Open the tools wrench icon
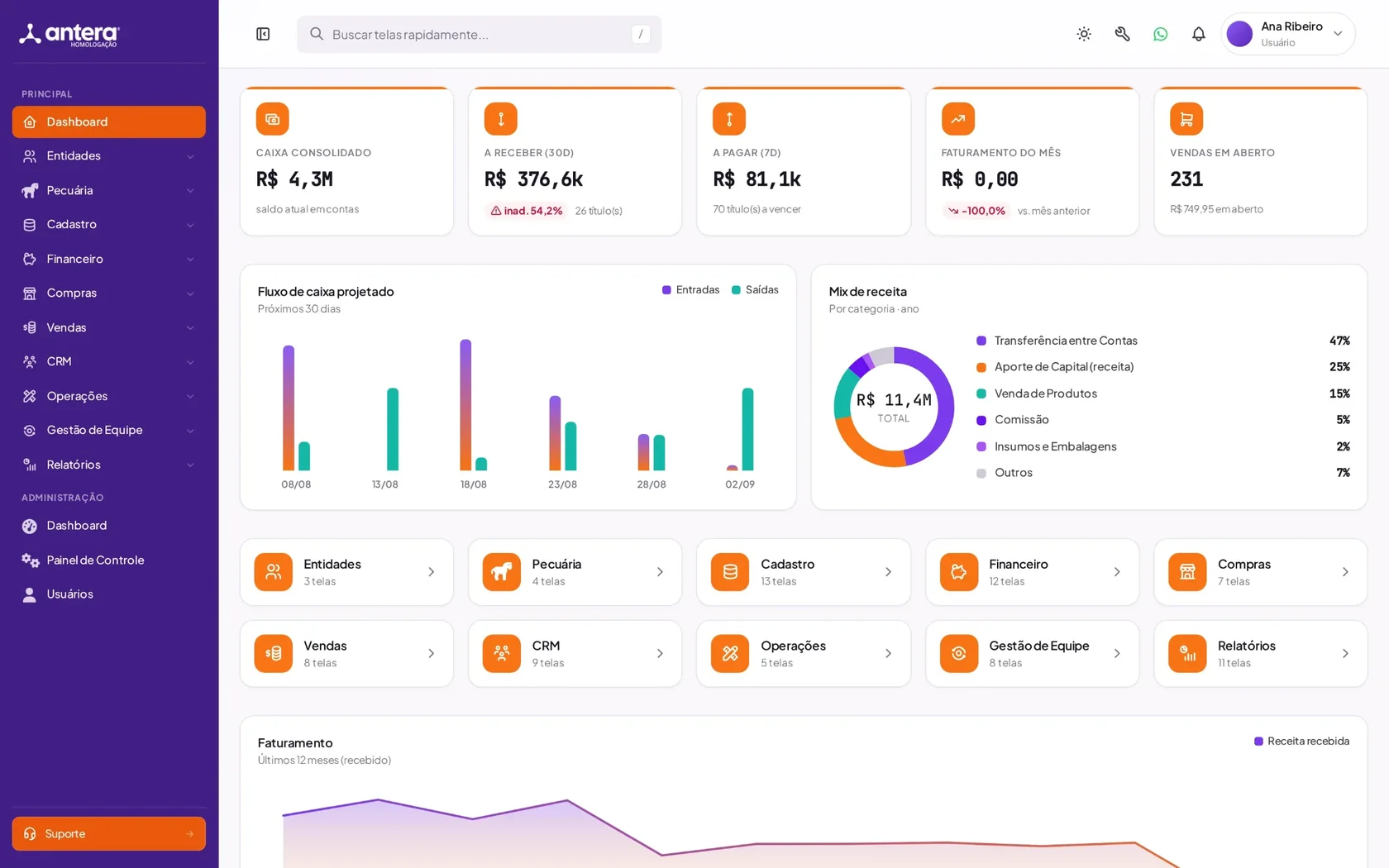1389x868 pixels. (x=1122, y=34)
